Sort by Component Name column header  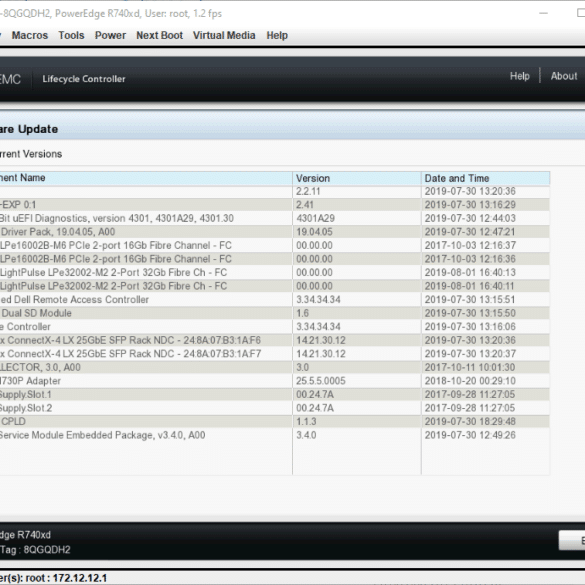(146, 178)
